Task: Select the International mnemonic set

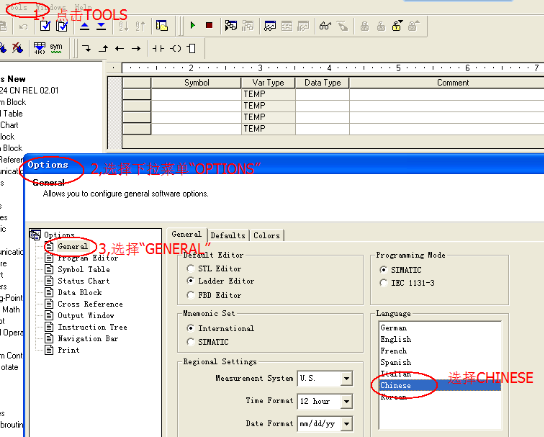Action: pos(190,328)
